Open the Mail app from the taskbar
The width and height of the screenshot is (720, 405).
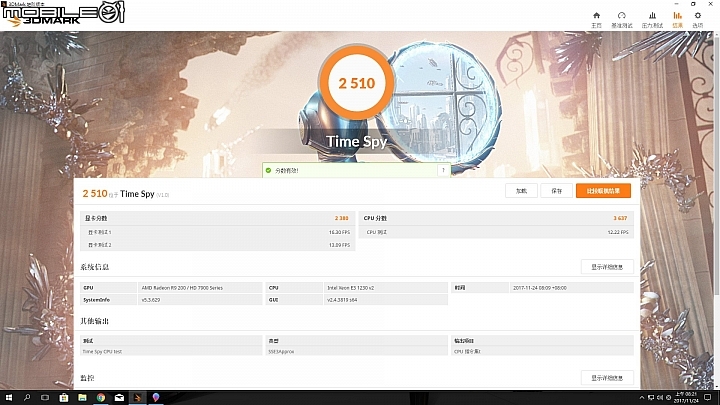point(119,398)
